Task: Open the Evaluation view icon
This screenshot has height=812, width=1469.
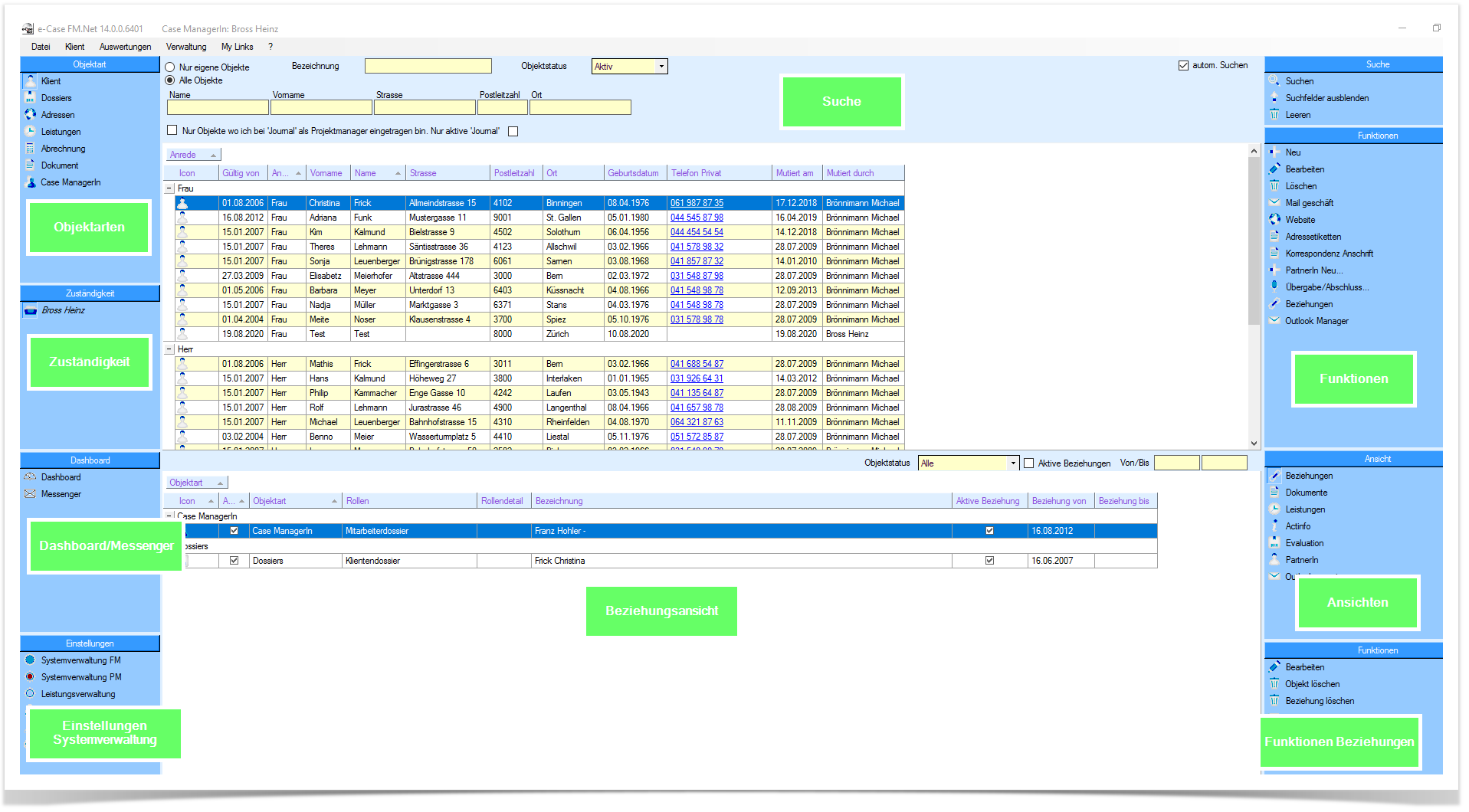Action: (x=1274, y=542)
